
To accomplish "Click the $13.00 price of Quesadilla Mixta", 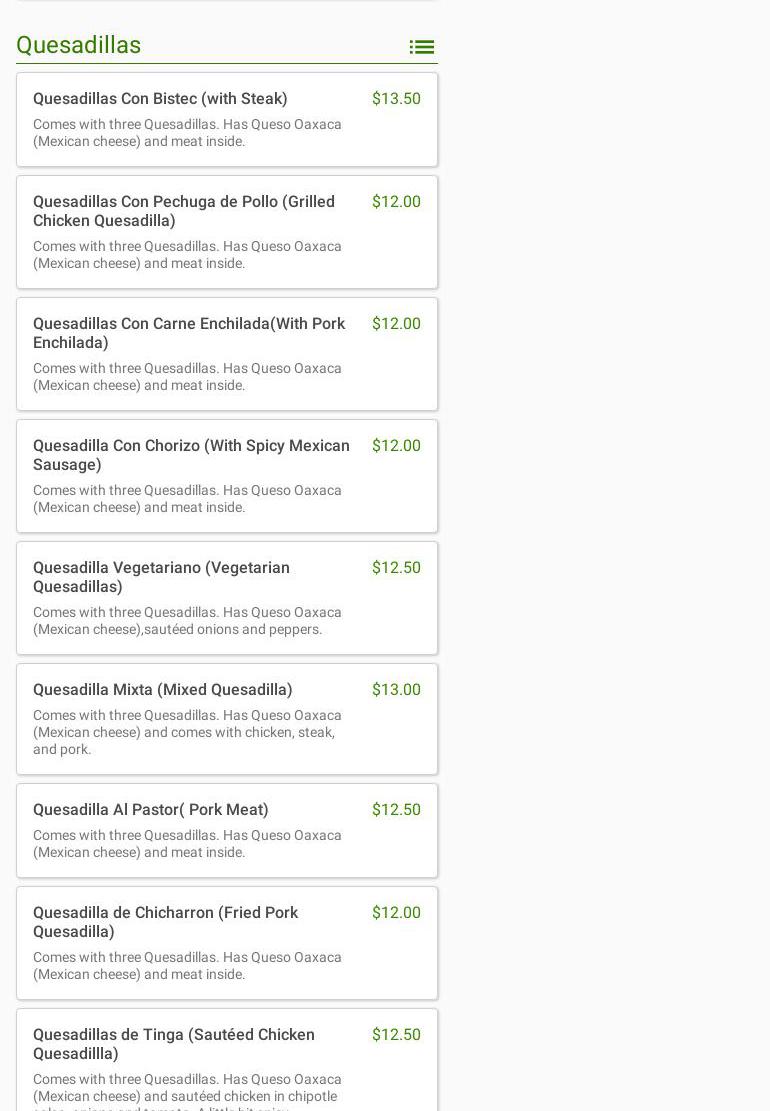I will coord(397,689).
